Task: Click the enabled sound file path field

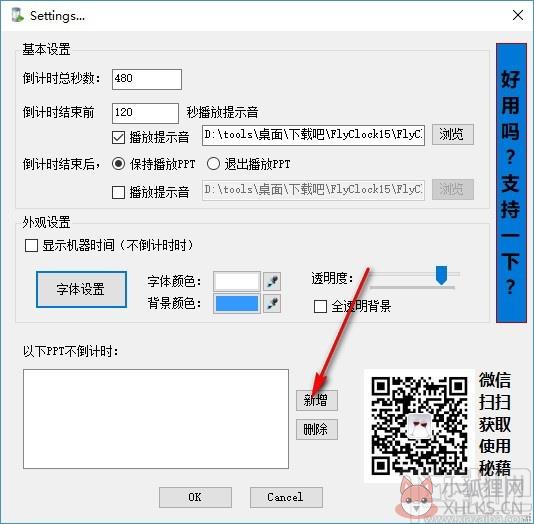Action: (313, 135)
